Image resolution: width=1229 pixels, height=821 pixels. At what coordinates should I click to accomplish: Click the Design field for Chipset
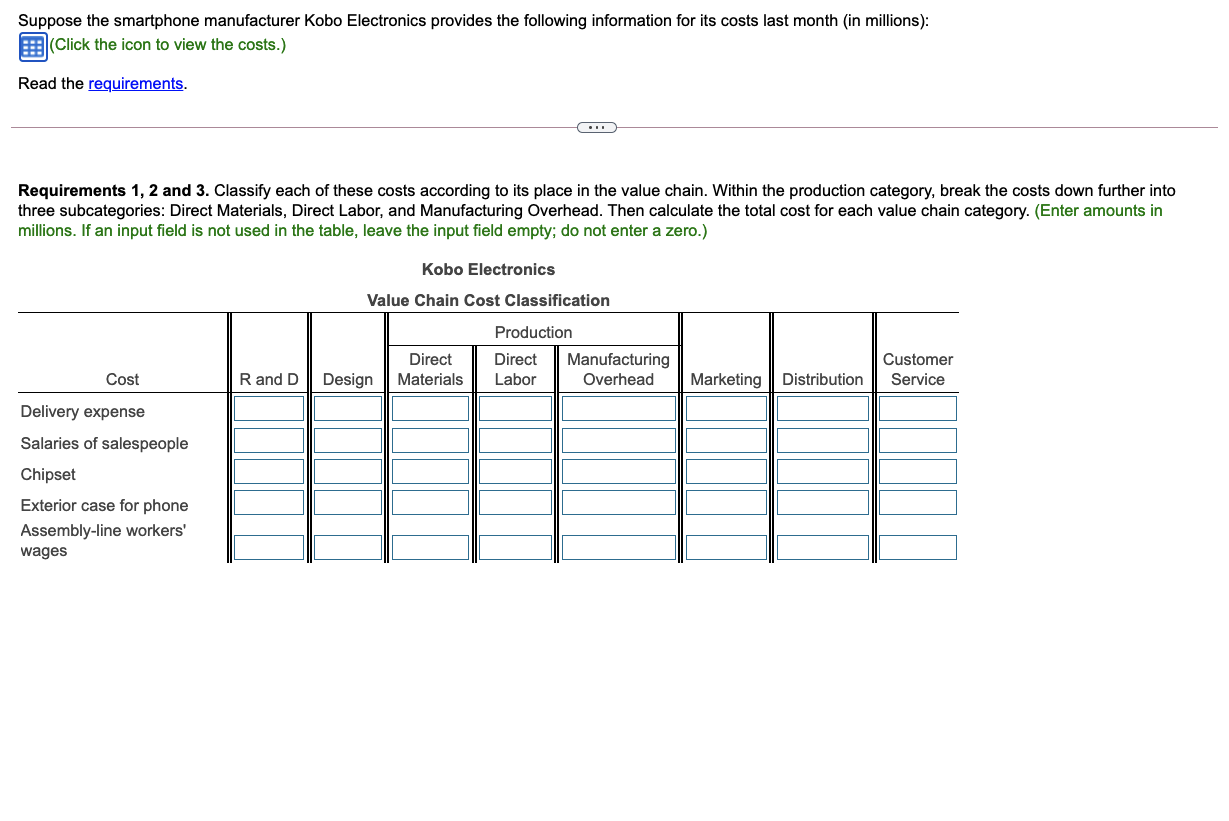(347, 470)
